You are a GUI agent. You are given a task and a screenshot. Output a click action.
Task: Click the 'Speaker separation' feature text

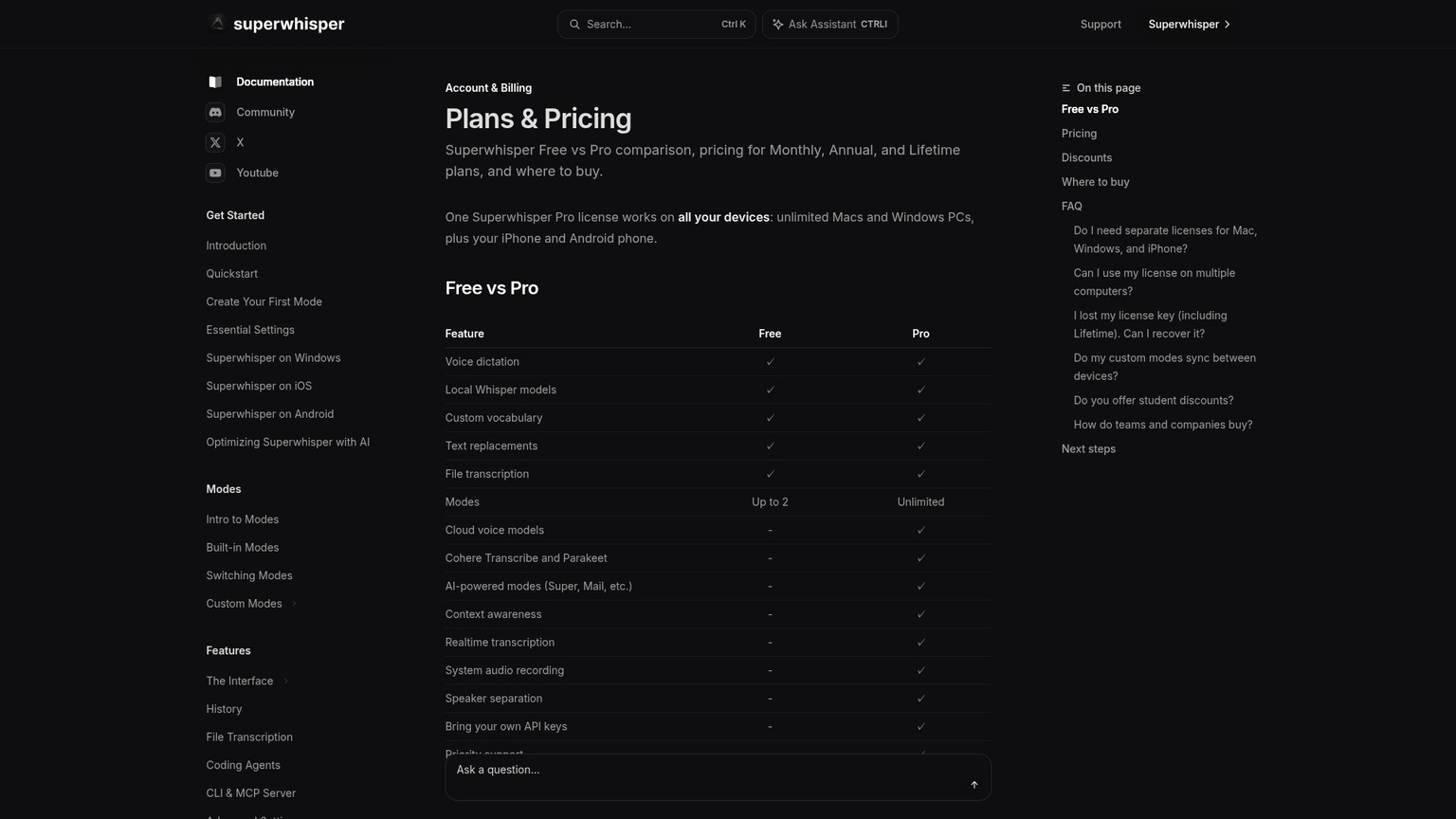tap(494, 699)
